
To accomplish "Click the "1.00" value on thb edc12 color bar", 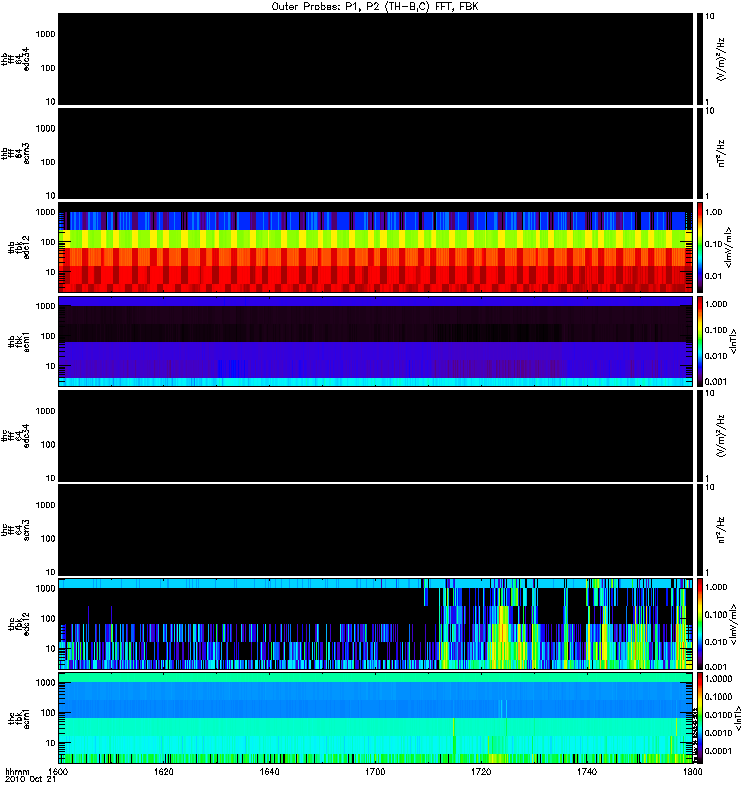I will click(x=713, y=212).
